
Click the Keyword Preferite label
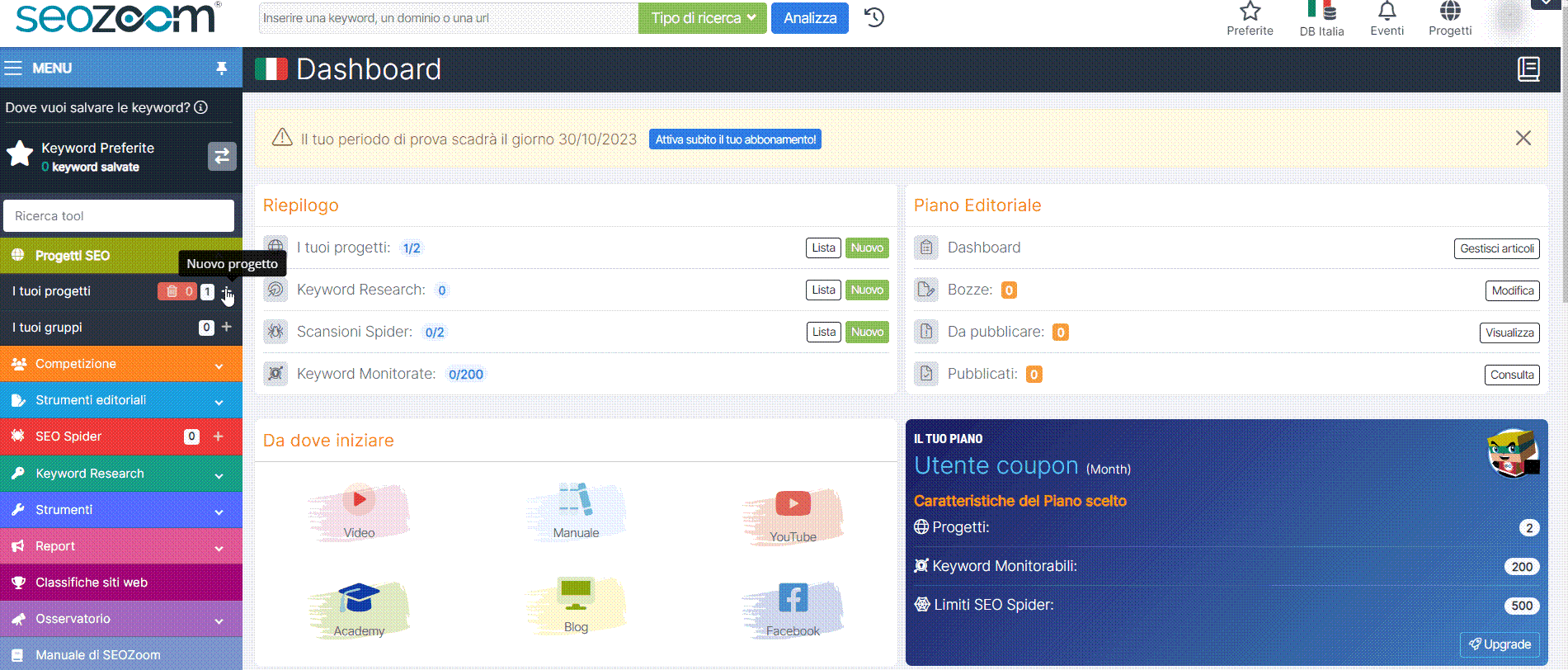pyautogui.click(x=97, y=148)
